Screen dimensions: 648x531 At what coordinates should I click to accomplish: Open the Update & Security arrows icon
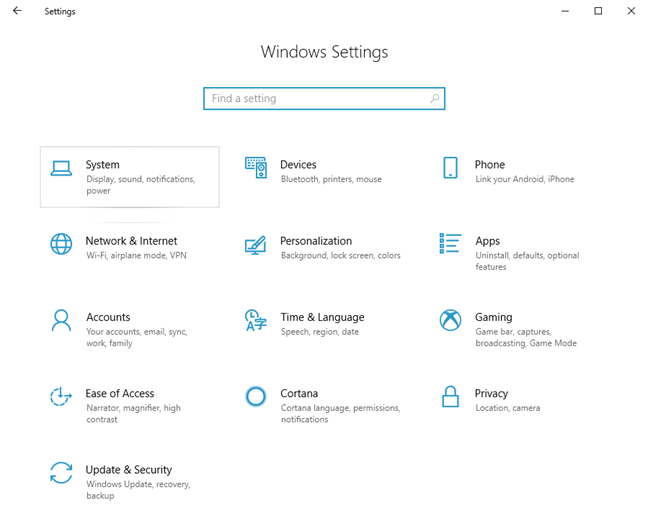point(61,473)
